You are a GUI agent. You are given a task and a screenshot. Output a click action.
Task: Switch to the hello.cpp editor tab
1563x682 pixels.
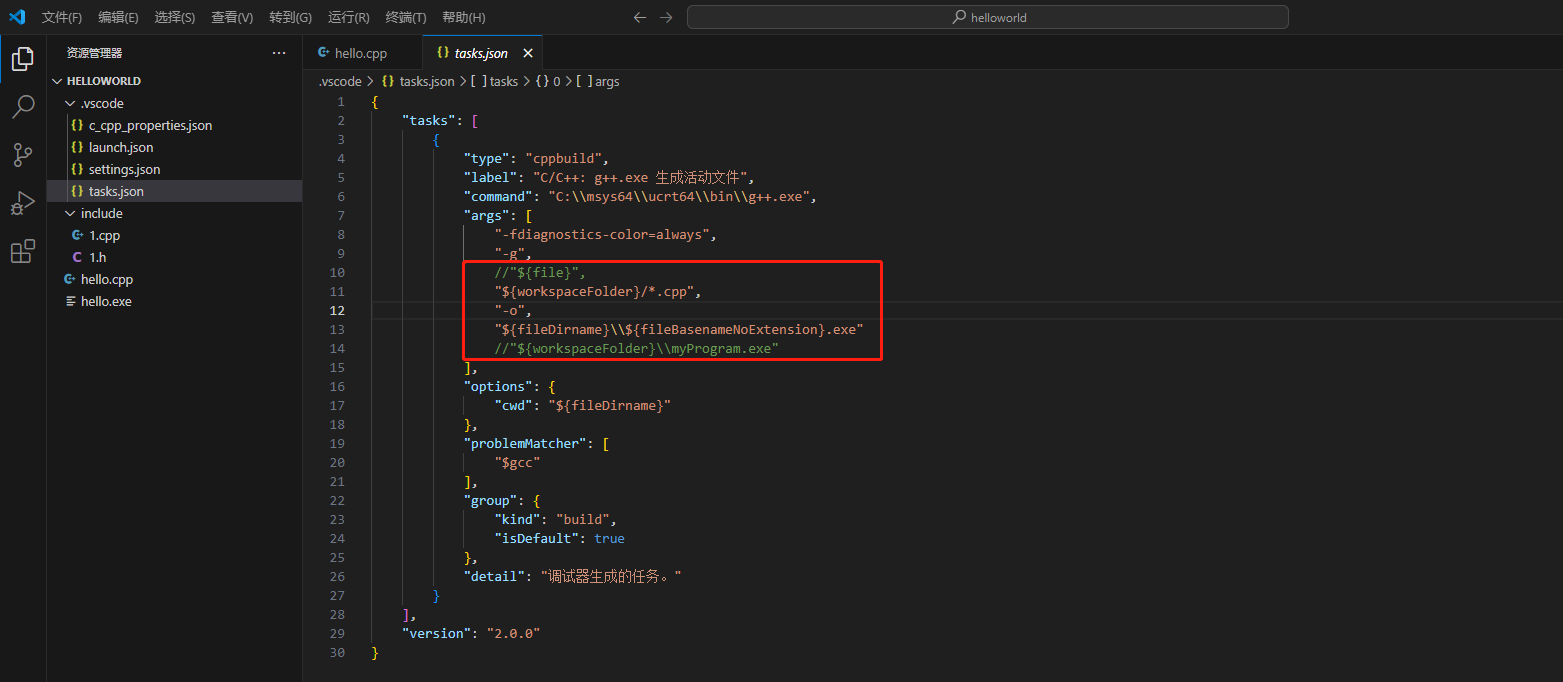(361, 53)
